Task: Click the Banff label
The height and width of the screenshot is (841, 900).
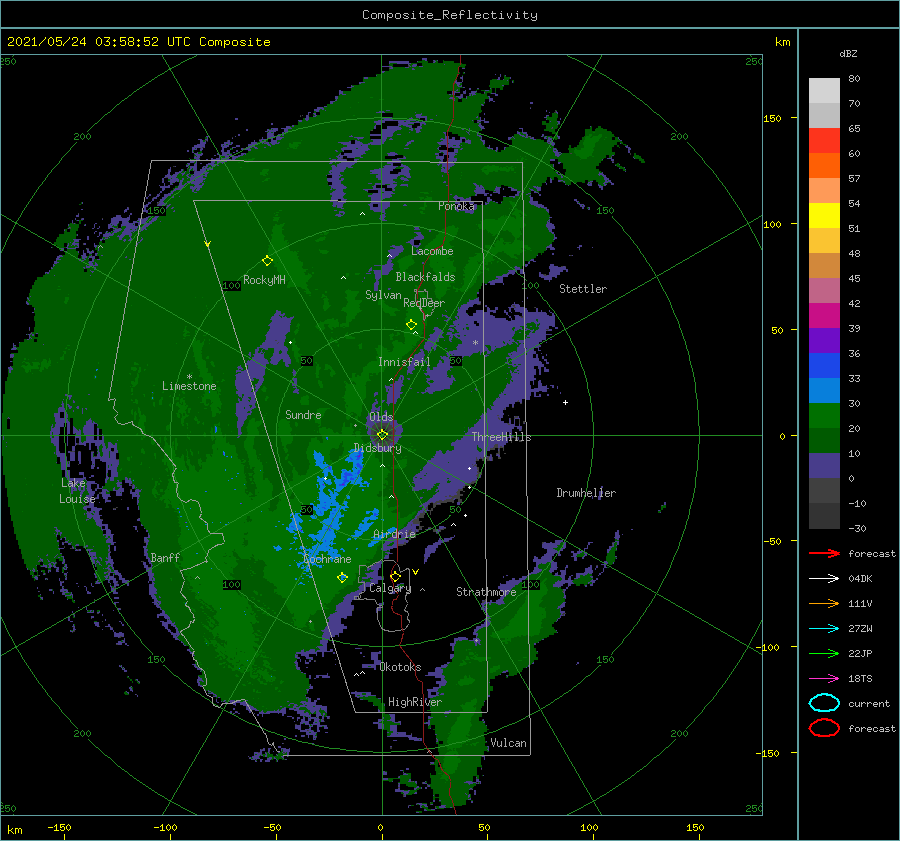Action: pyautogui.click(x=165, y=557)
